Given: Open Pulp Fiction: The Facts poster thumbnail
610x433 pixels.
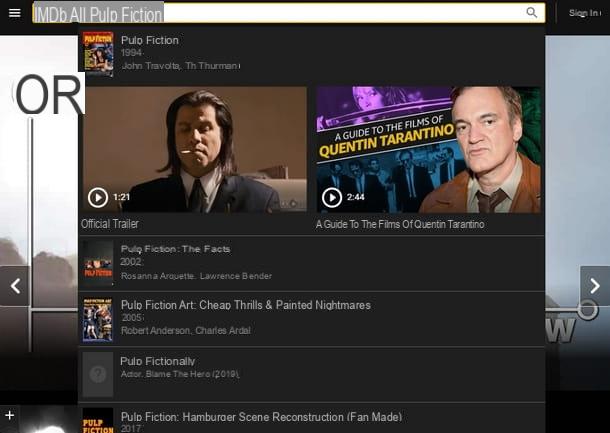Looking at the screenshot, I should point(98,264).
